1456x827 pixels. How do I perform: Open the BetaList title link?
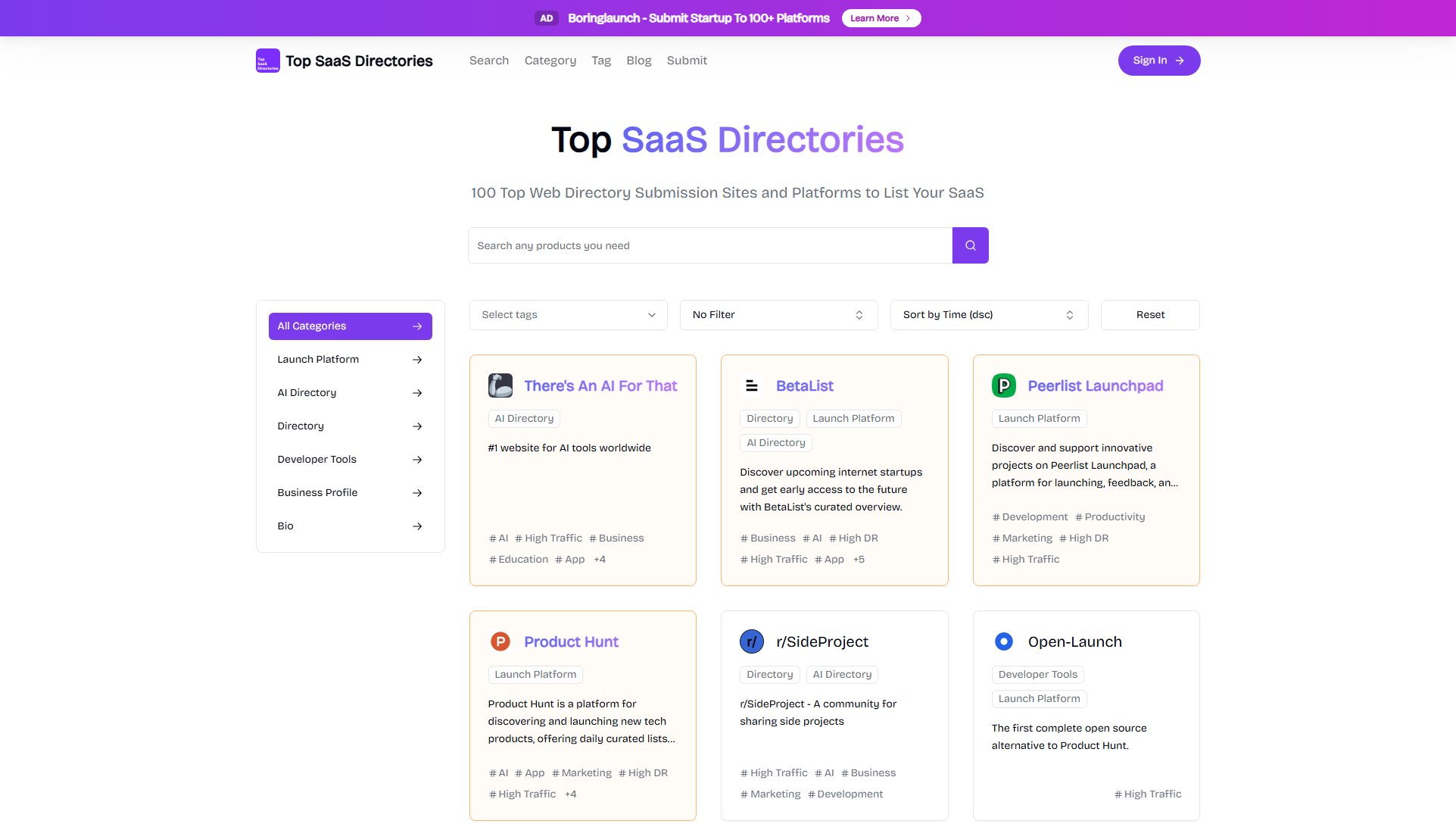click(x=805, y=385)
